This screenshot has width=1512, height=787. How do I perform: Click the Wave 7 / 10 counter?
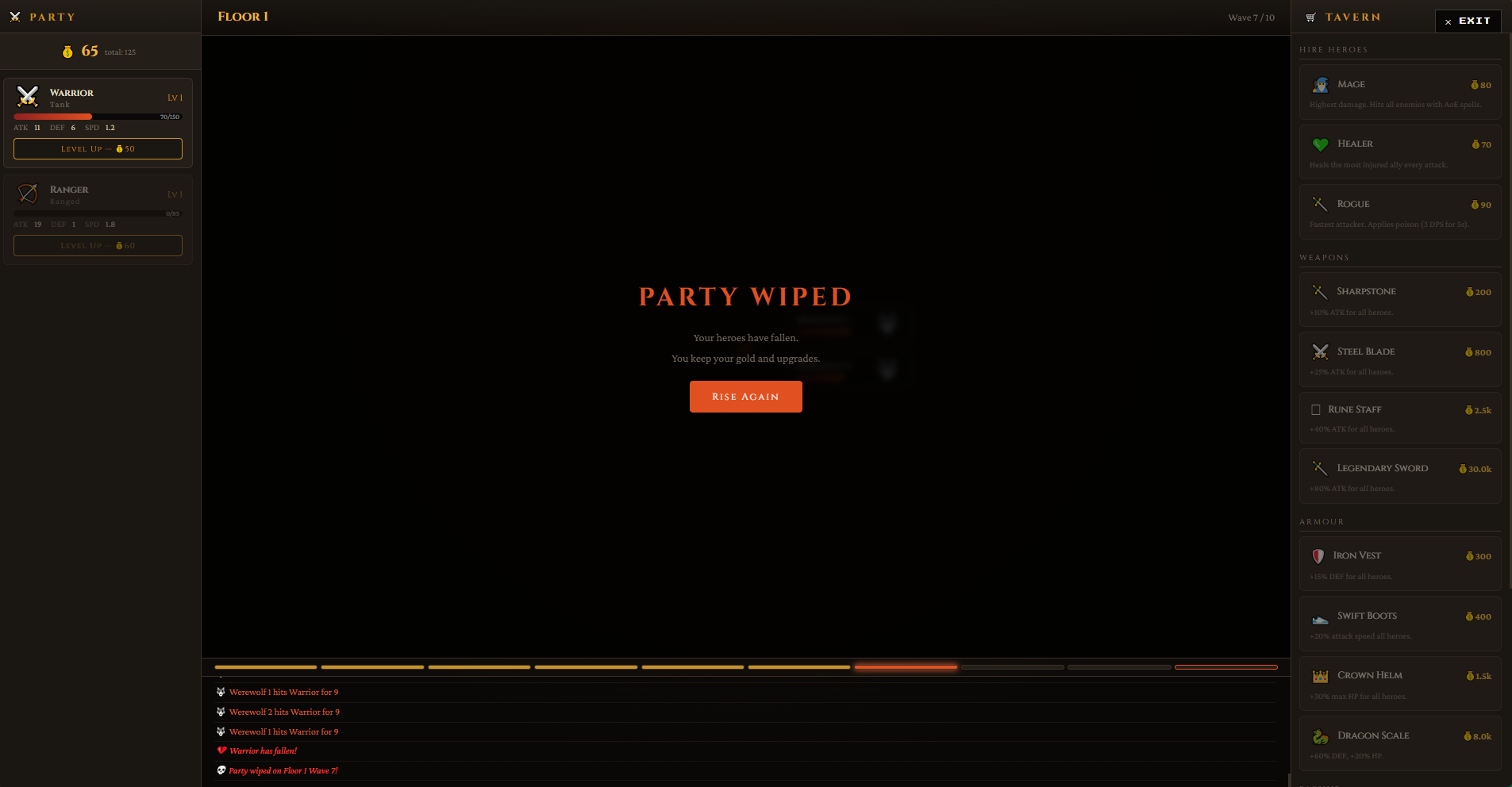tap(1251, 17)
